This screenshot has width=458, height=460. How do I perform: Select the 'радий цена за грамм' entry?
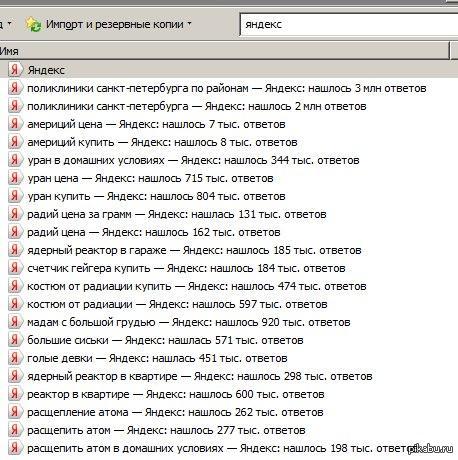pos(177,214)
